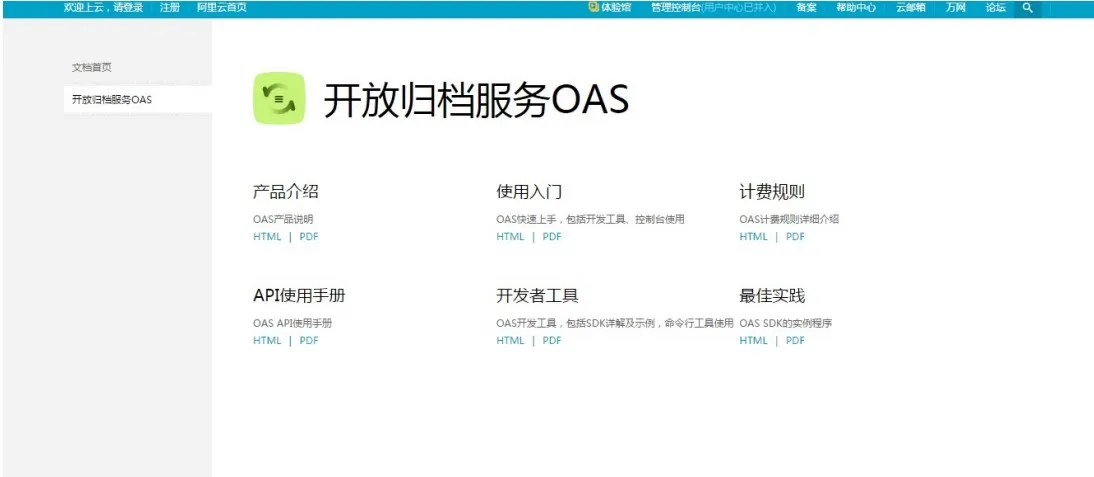Click the 开发者工具 section heading
Image resolution: width=1094 pixels, height=477 pixels.
point(537,296)
